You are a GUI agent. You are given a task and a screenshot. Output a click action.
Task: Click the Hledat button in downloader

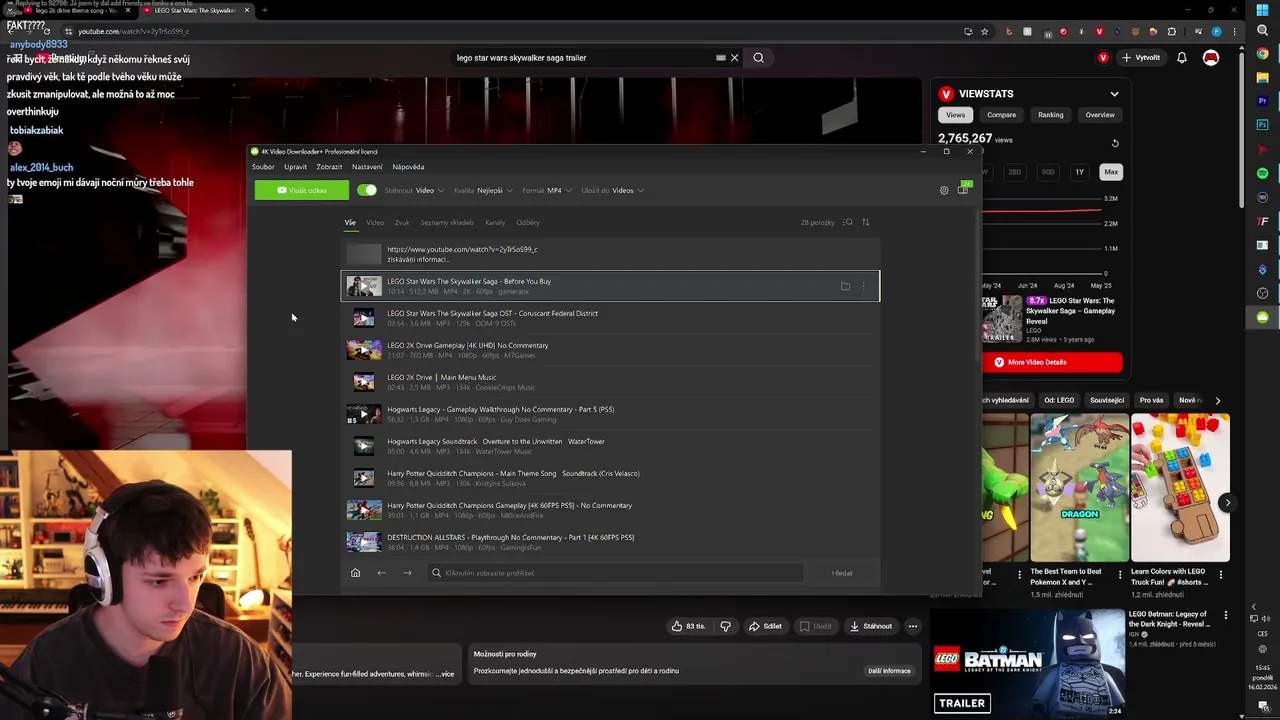(x=842, y=573)
